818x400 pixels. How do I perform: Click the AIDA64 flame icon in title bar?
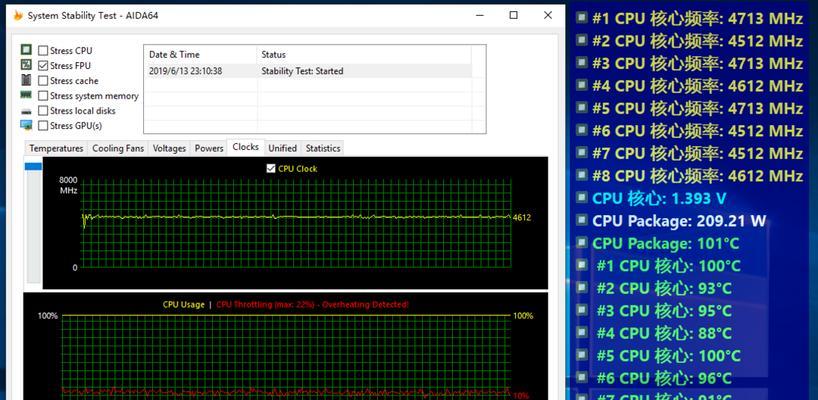pyautogui.click(x=18, y=15)
